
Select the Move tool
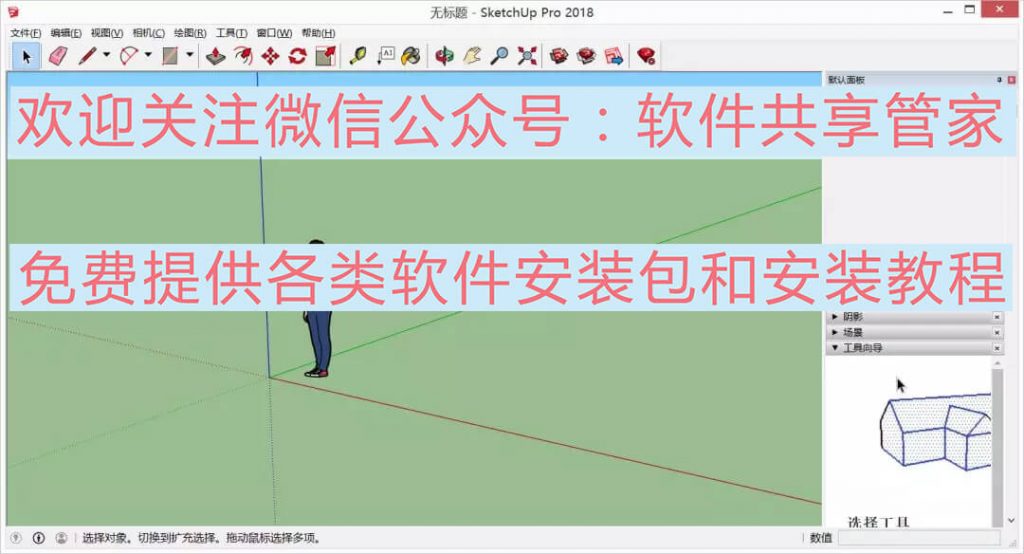pos(270,56)
